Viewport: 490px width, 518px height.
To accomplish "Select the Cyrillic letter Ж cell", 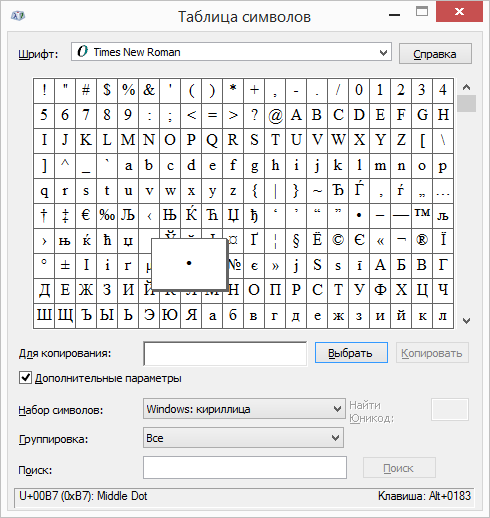I will (86, 291).
